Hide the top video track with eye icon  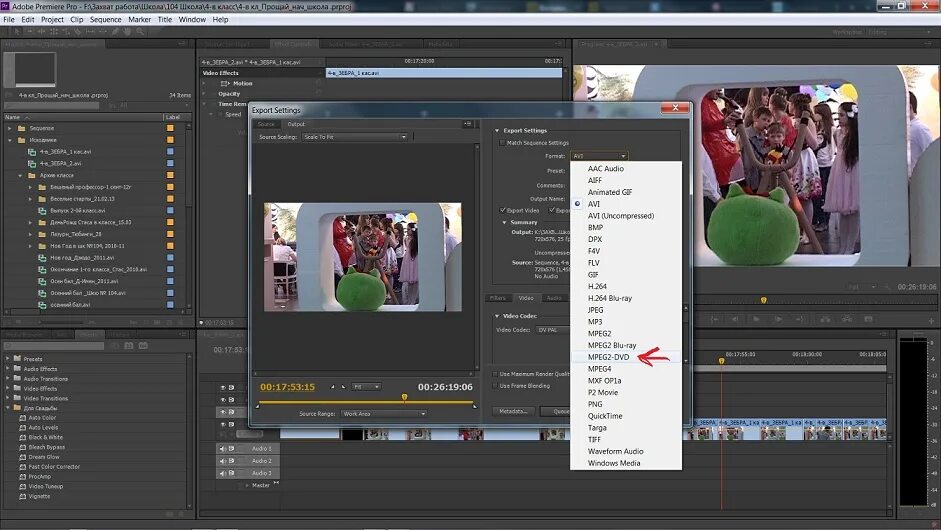[223, 388]
